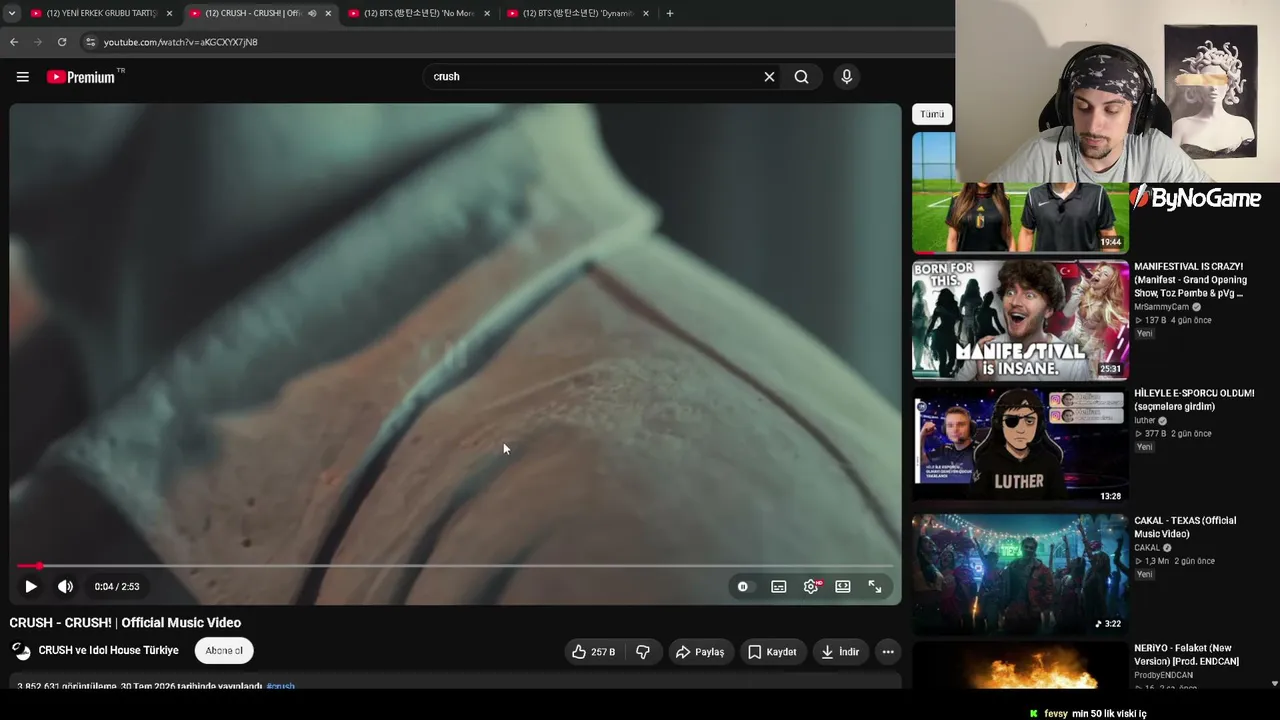The width and height of the screenshot is (1280, 720).
Task: Run the search with the magnifier button
Action: point(801,77)
